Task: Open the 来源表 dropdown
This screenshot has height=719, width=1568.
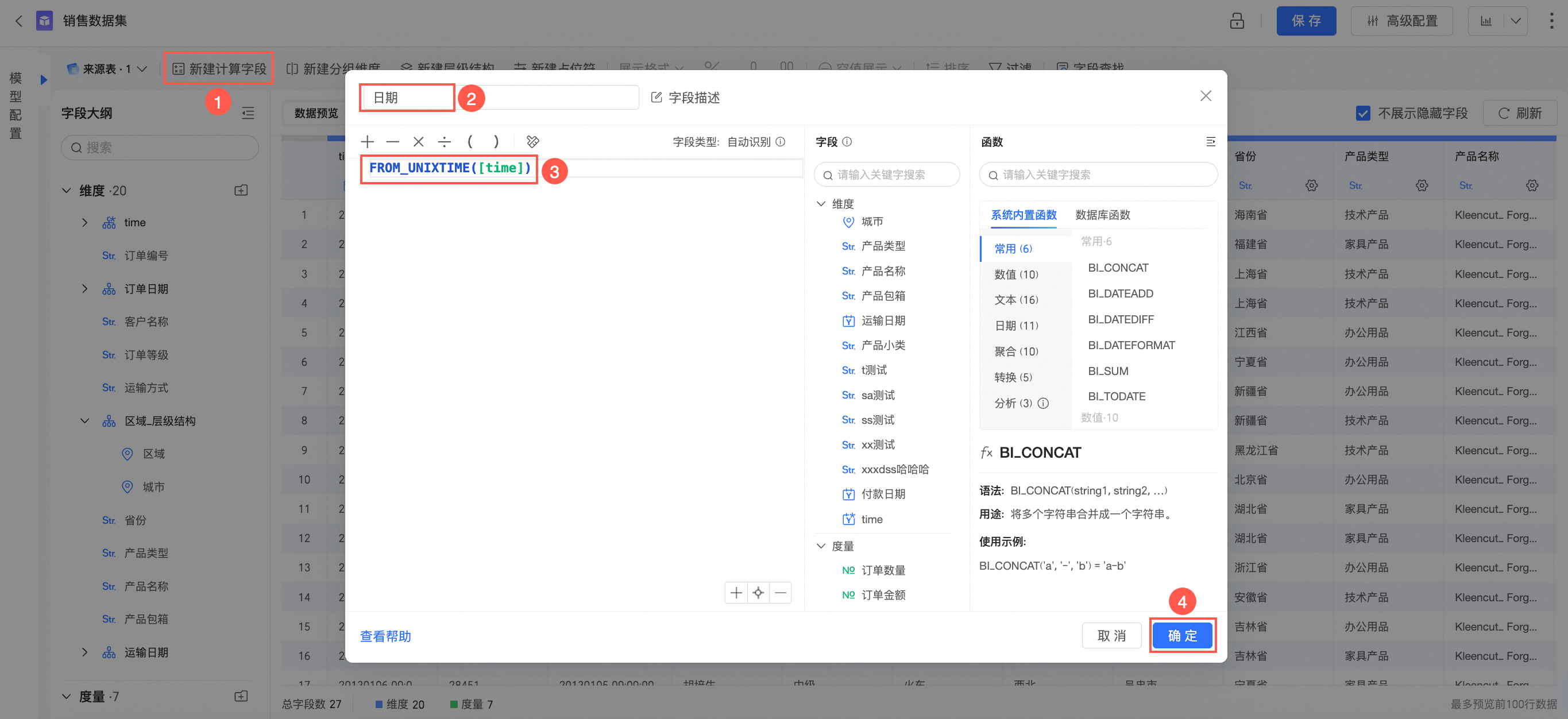Action: [x=107, y=69]
